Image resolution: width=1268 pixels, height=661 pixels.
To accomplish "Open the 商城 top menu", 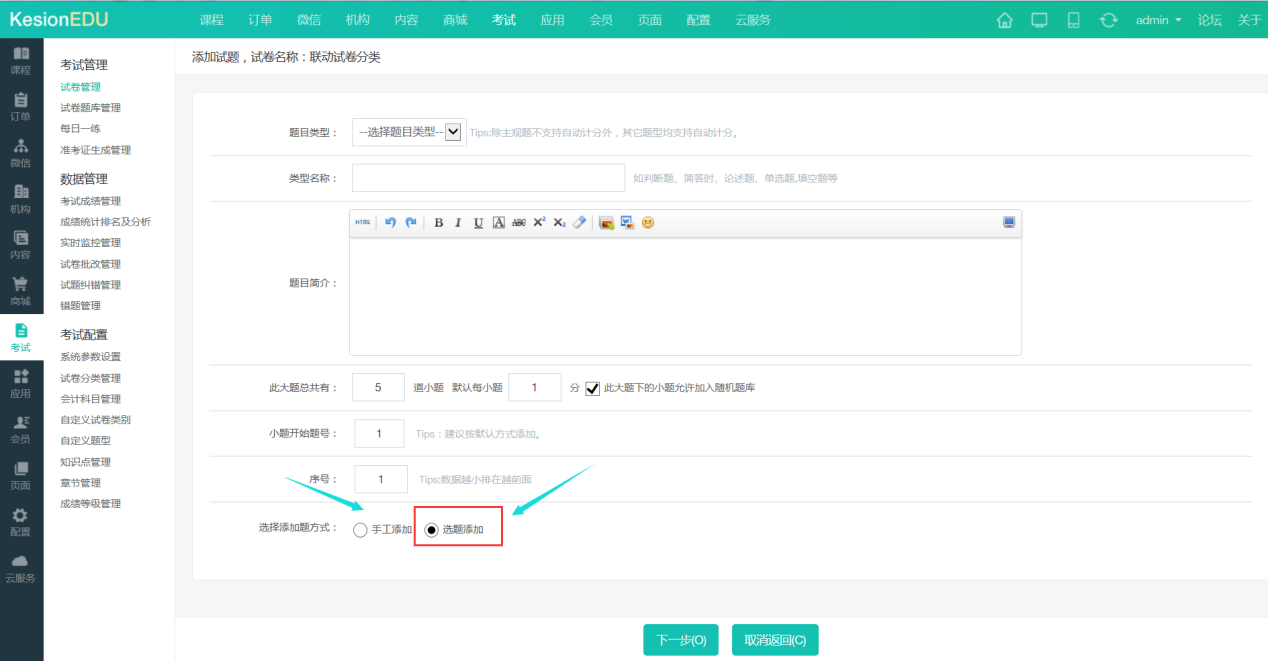I will tap(455, 20).
